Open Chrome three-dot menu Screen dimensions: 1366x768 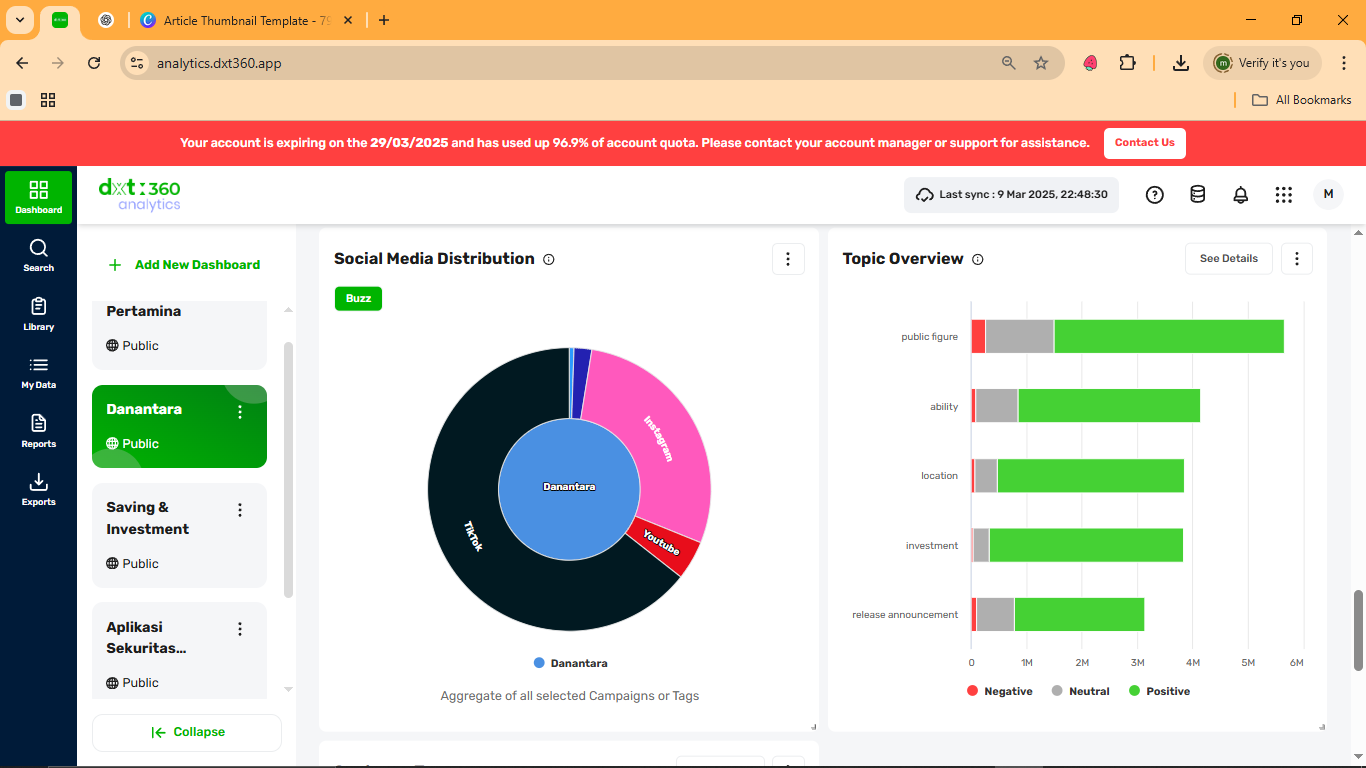tap(1343, 63)
